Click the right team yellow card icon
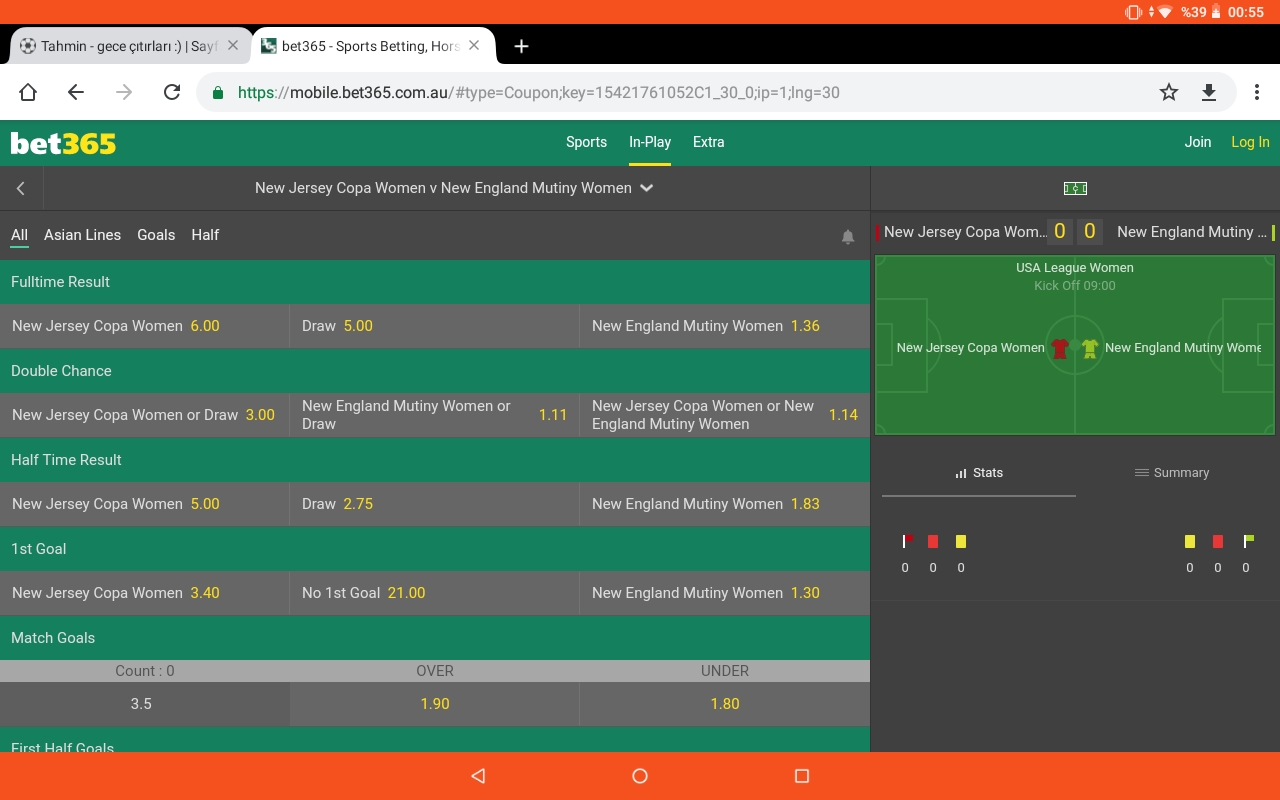1280x800 pixels. click(x=1190, y=541)
